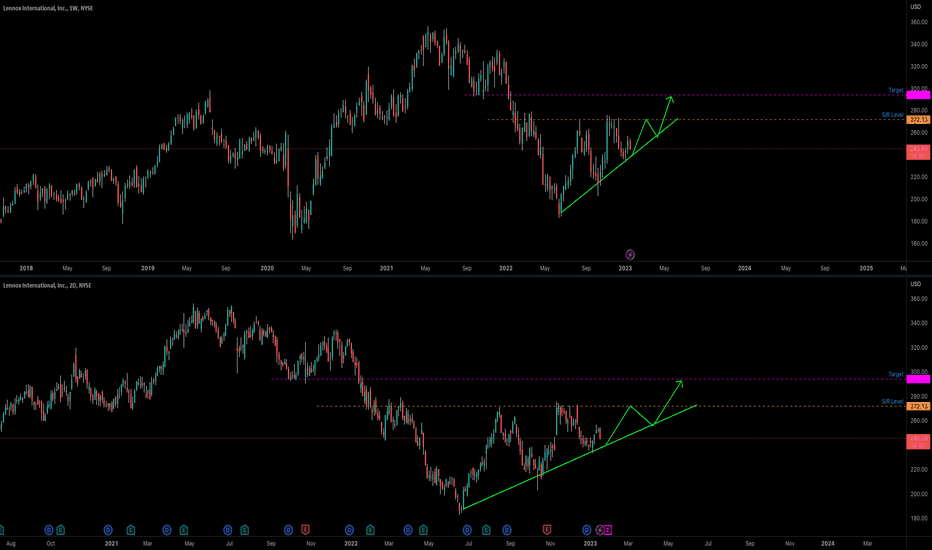This screenshot has height=550, width=932.
Task: Click 2020 on the weekly time axis
Action: 267,268
